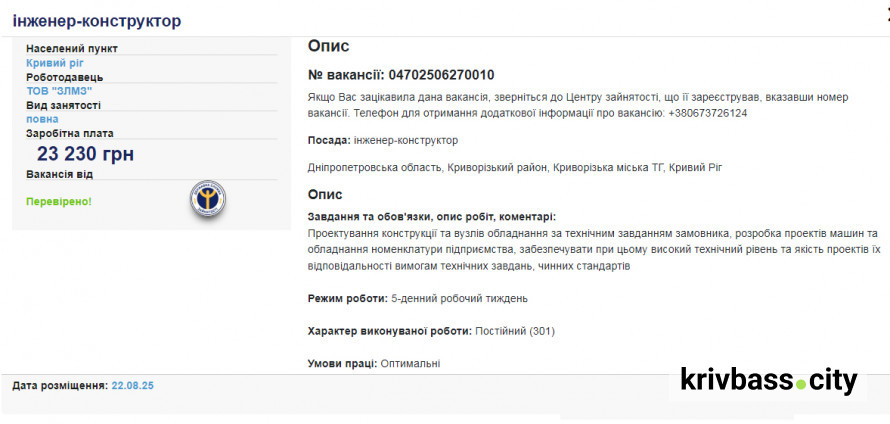Screen dimensions: 890x424
Task: Click the Дата розміщення label
Action: 59,385
